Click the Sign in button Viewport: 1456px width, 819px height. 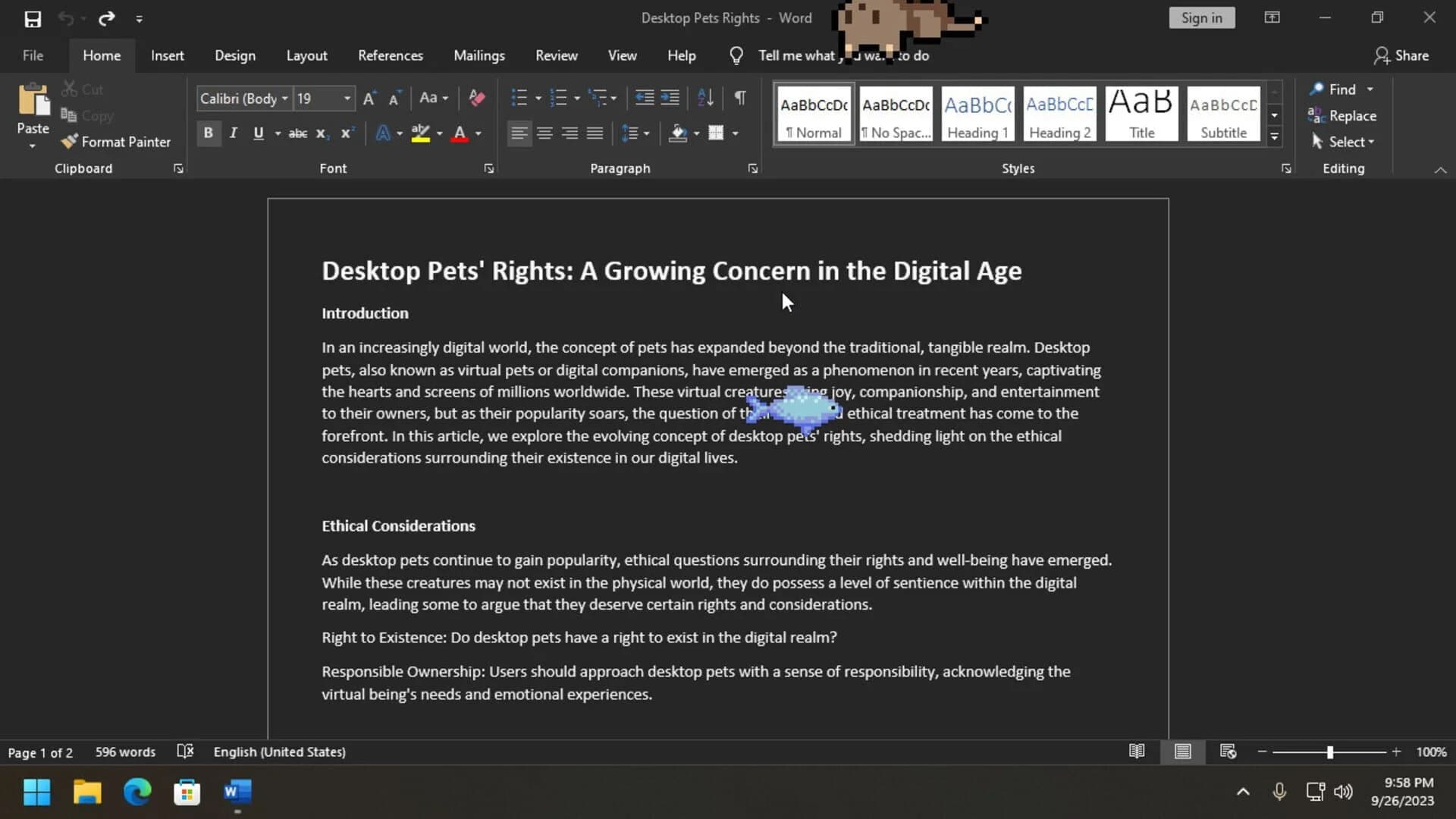pos(1202,17)
